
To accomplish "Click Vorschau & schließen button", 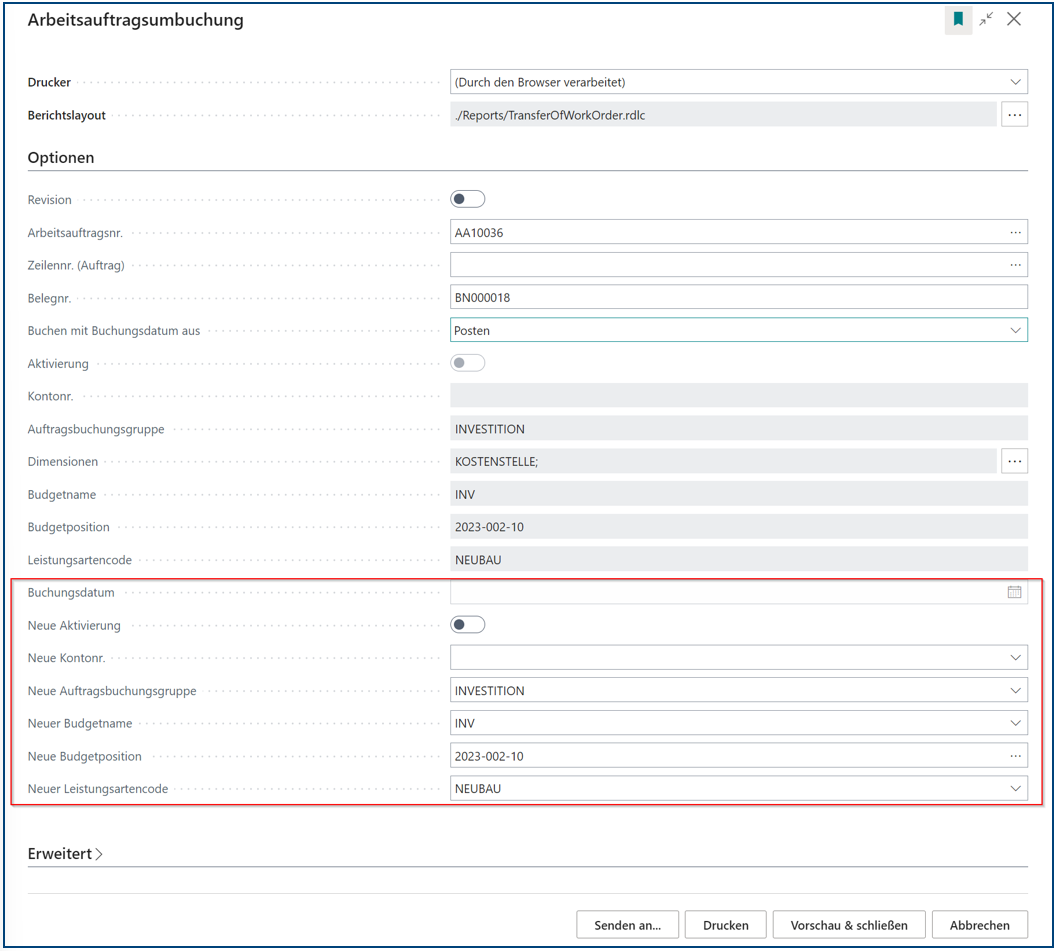I will point(849,925).
